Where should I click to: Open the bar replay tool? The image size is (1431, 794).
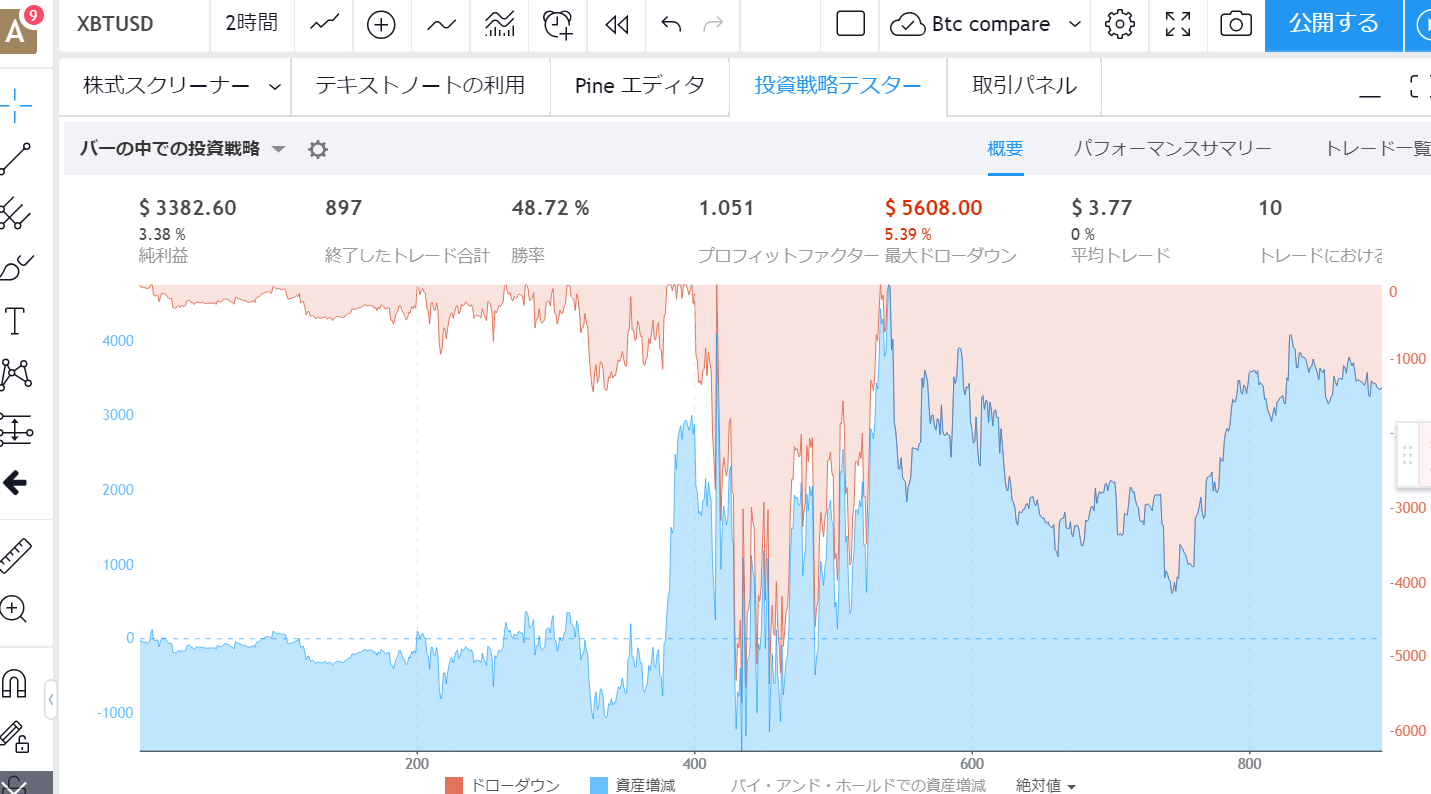tap(617, 25)
